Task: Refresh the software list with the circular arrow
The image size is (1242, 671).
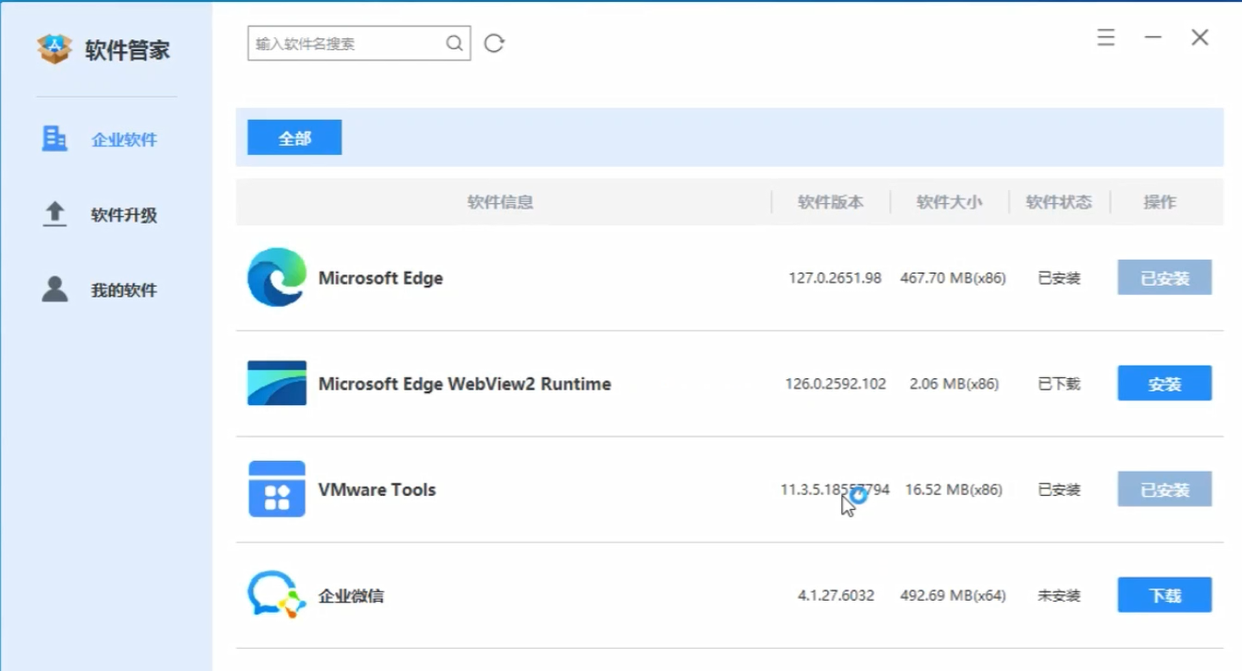Action: tap(494, 43)
